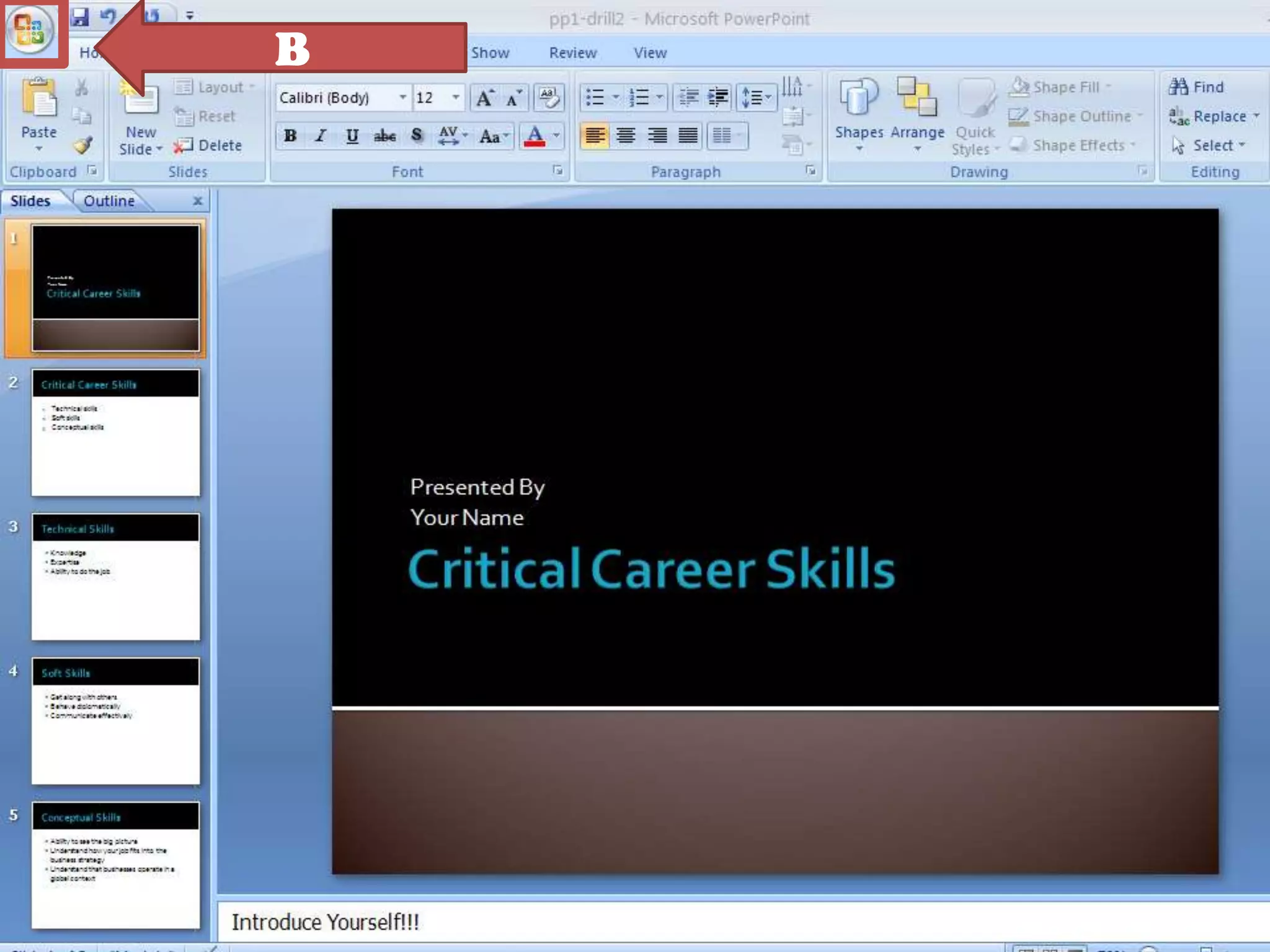Enable center text alignment

click(626, 136)
